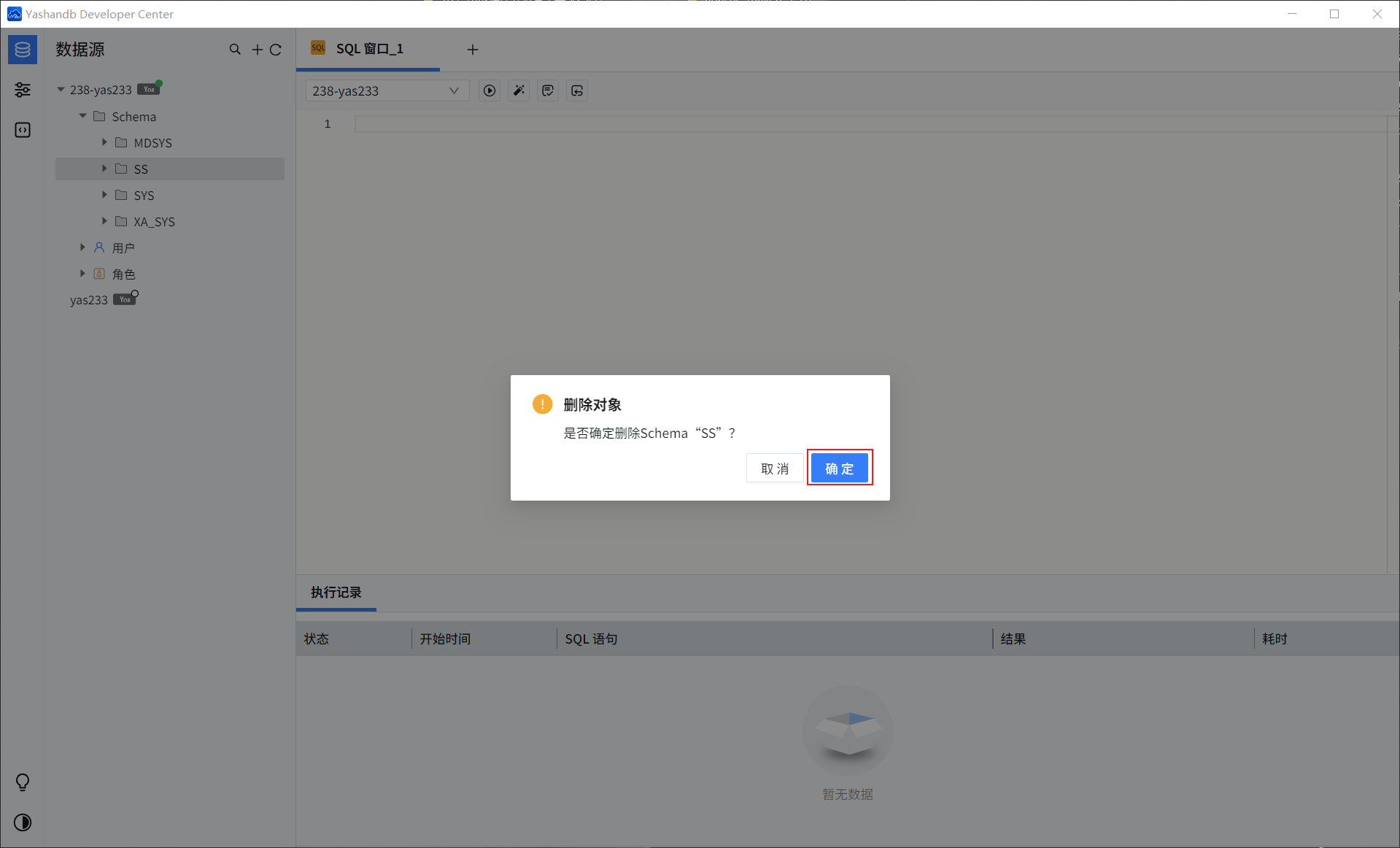
Task: Click the warning icon in delete dialog
Action: (542, 404)
